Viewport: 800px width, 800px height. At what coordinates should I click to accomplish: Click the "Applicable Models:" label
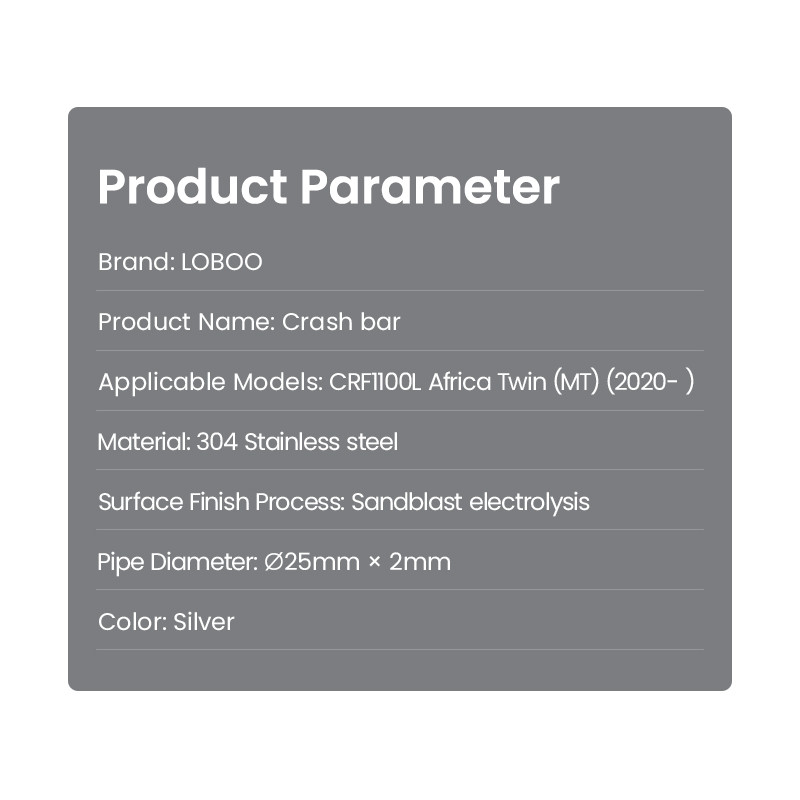click(x=209, y=382)
